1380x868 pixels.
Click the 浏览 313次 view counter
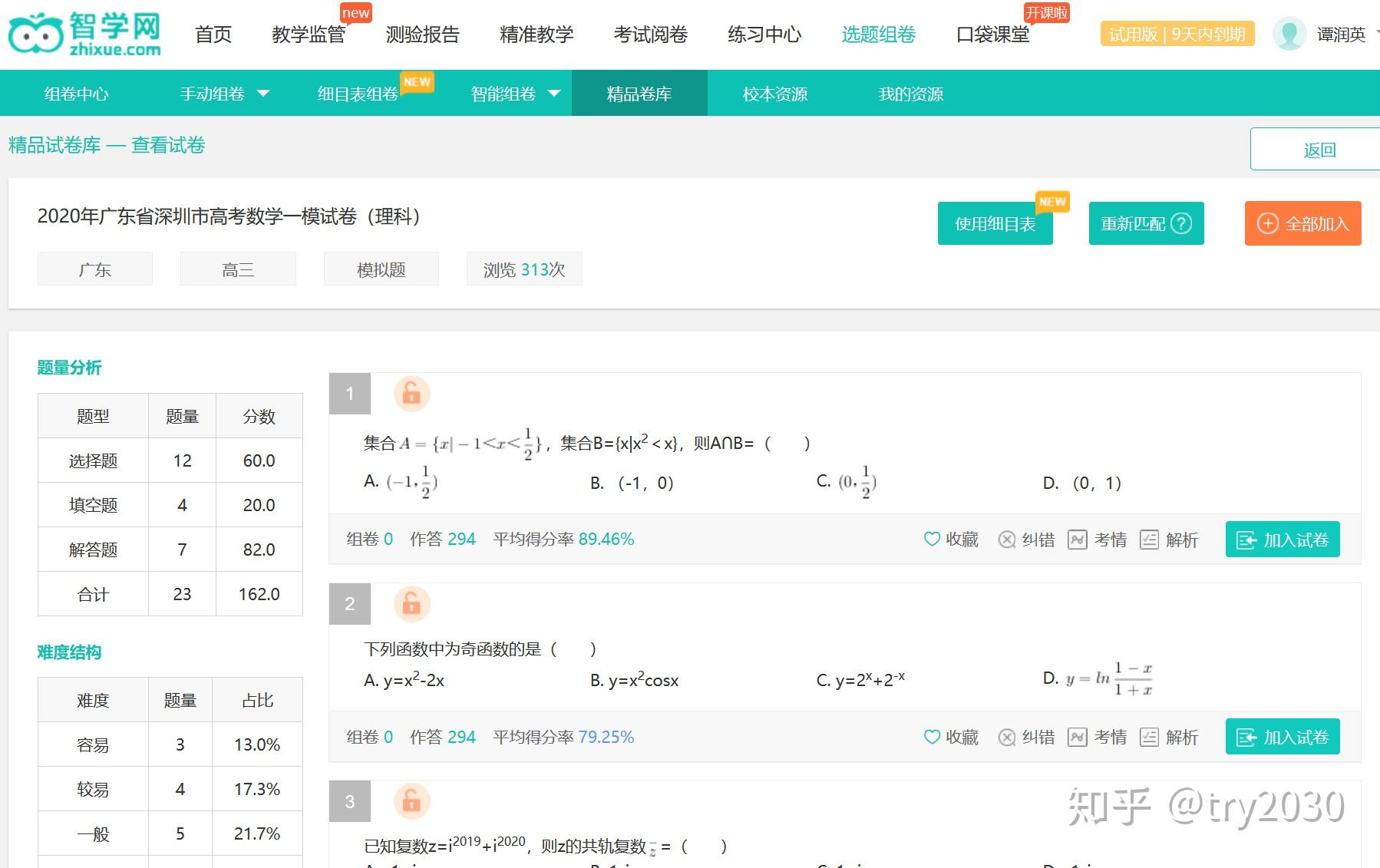click(x=524, y=269)
